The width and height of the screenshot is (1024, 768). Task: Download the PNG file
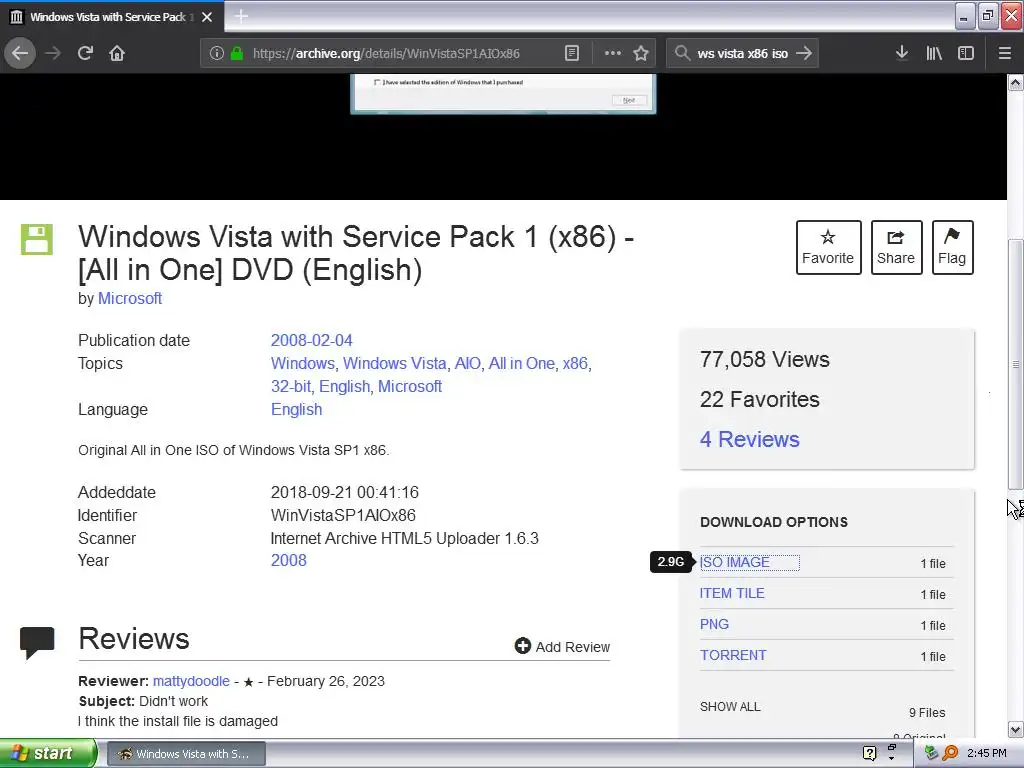click(x=714, y=624)
